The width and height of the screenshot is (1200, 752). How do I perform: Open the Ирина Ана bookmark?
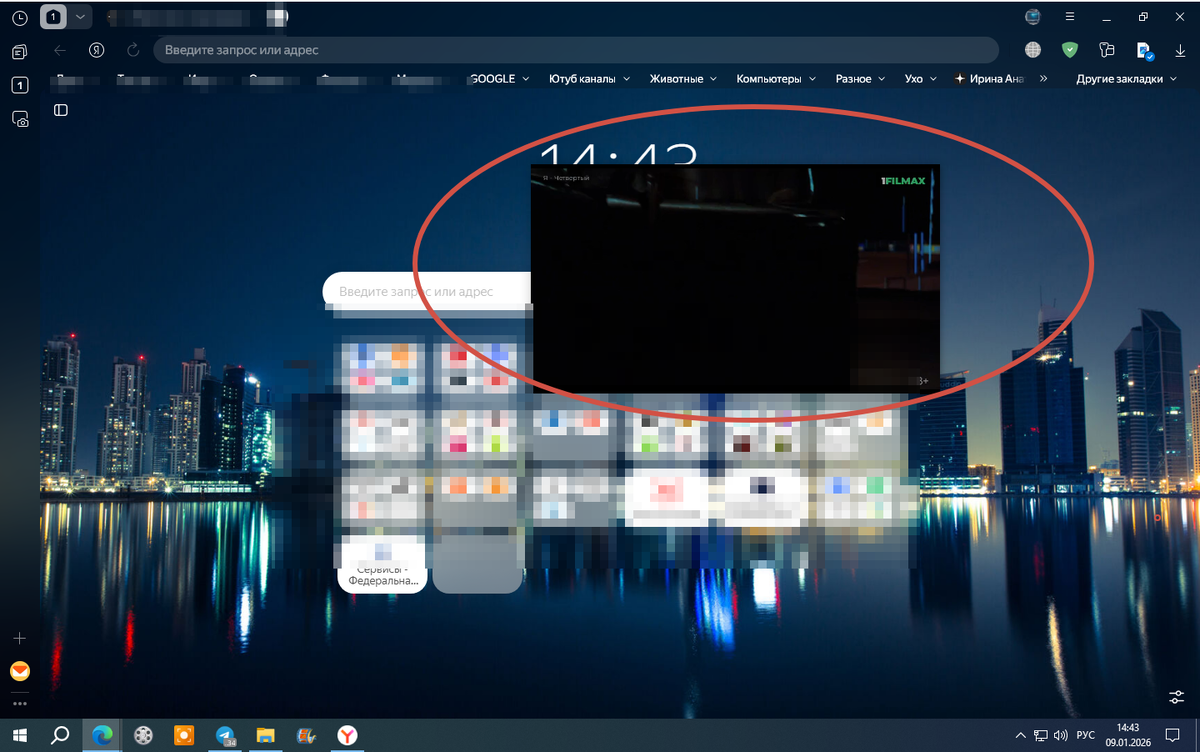pos(989,78)
